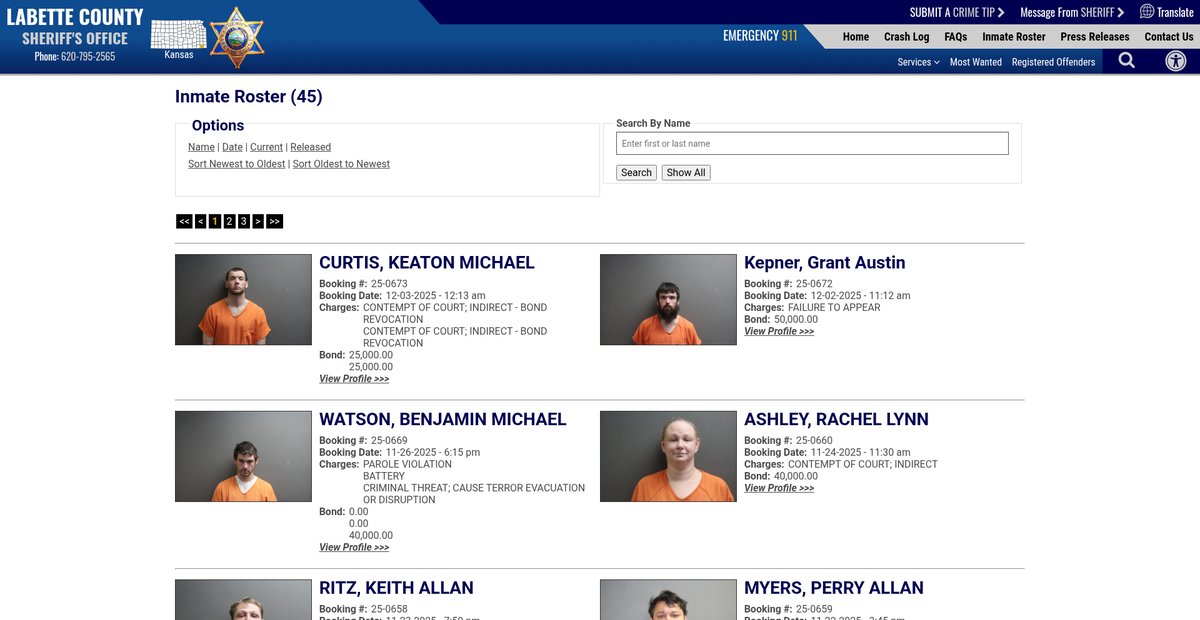1200x620 pixels.
Task: Click FAILURE TO APPEAR charge text
Action: point(834,308)
